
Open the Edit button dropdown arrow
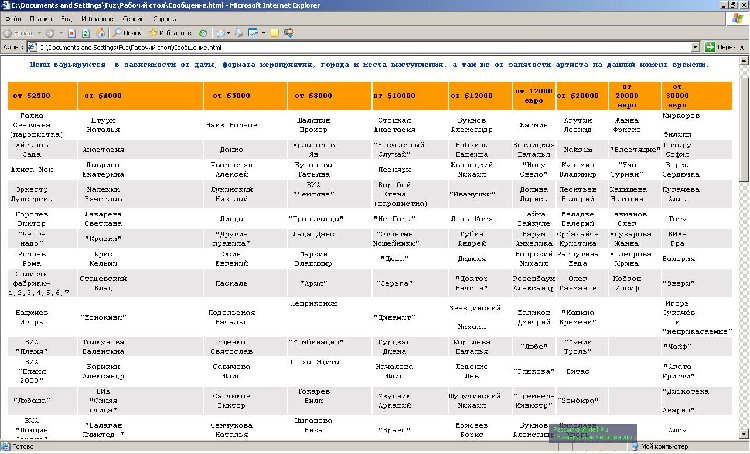click(x=263, y=33)
